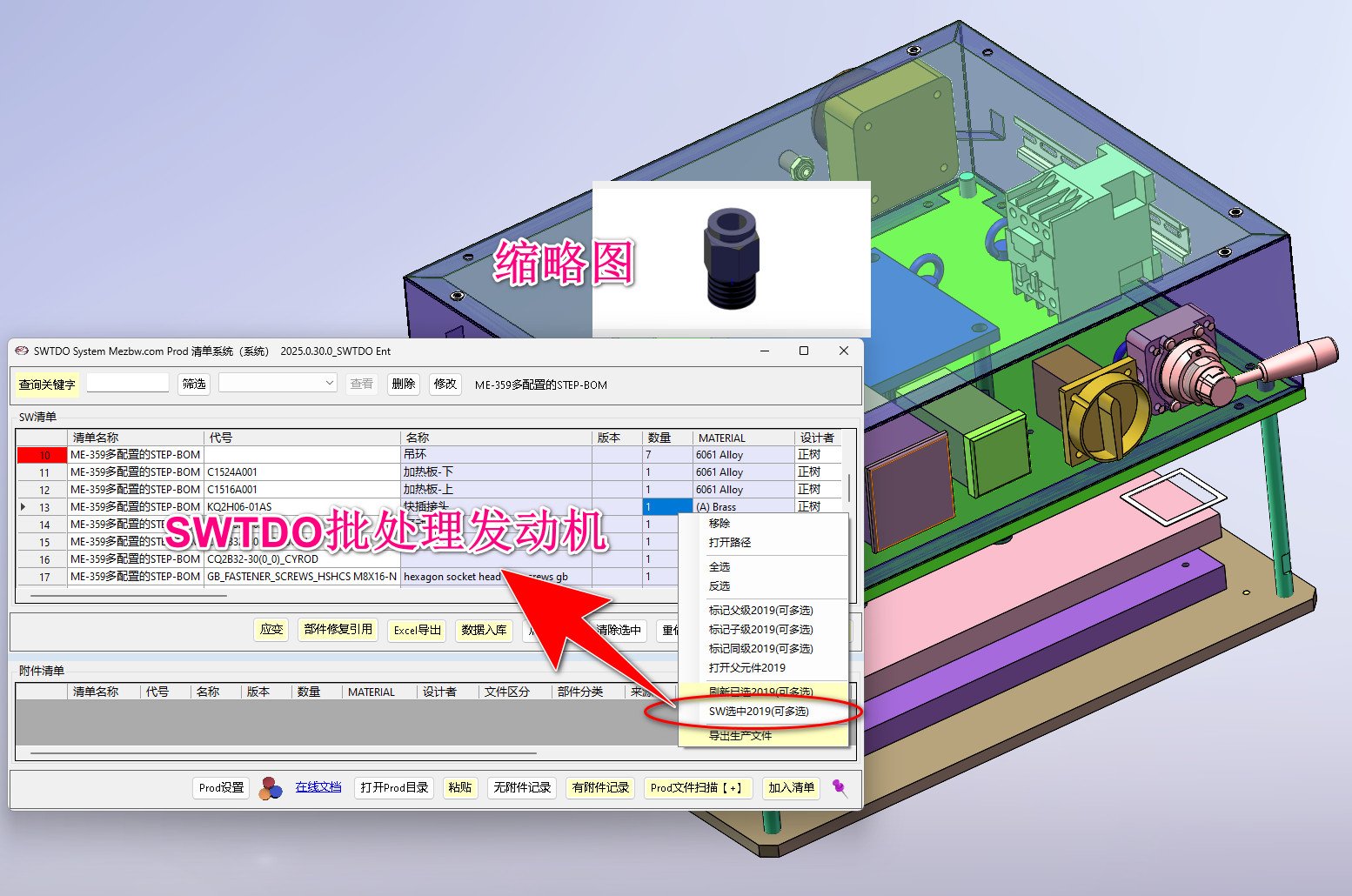Click the part thumbnail preview image
This screenshot has height=896, width=1352.
[x=730, y=258]
